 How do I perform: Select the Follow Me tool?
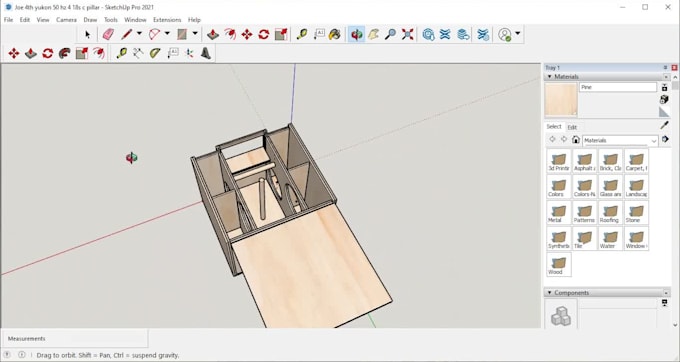pos(65,53)
